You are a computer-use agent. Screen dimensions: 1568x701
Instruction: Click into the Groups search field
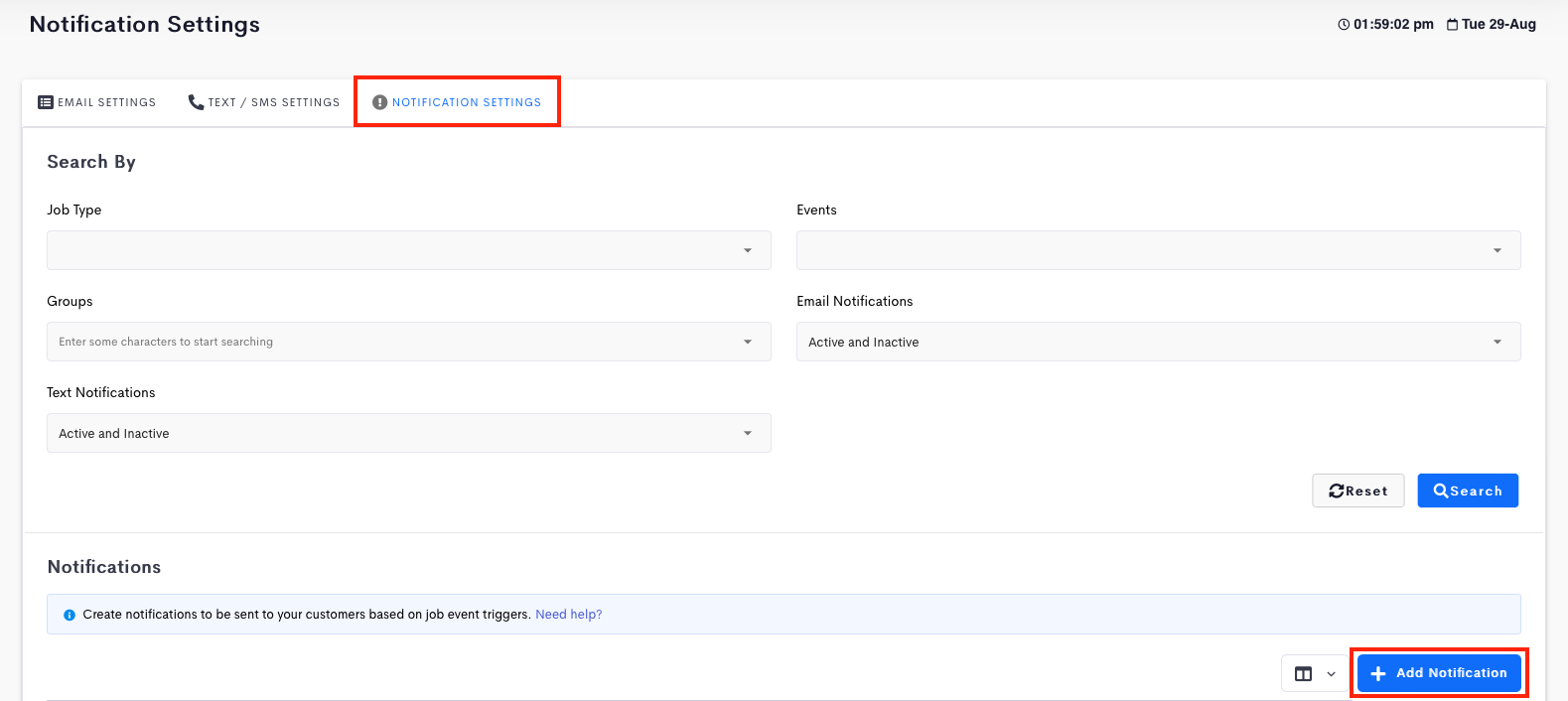click(387, 342)
